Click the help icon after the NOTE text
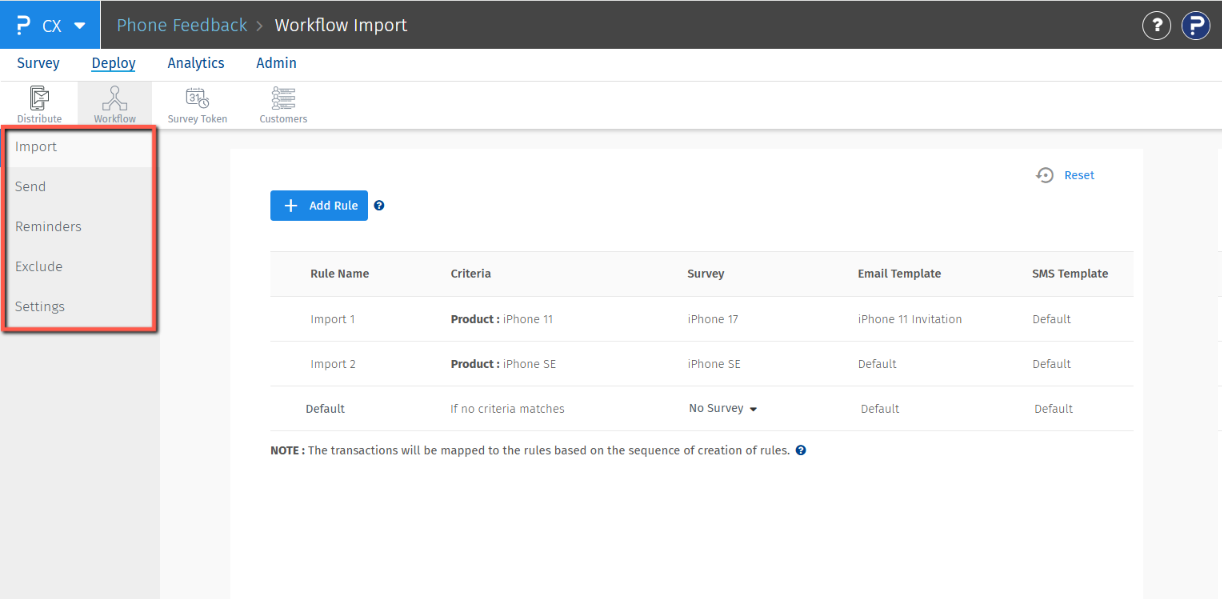This screenshot has width=1222, height=599. [800, 450]
